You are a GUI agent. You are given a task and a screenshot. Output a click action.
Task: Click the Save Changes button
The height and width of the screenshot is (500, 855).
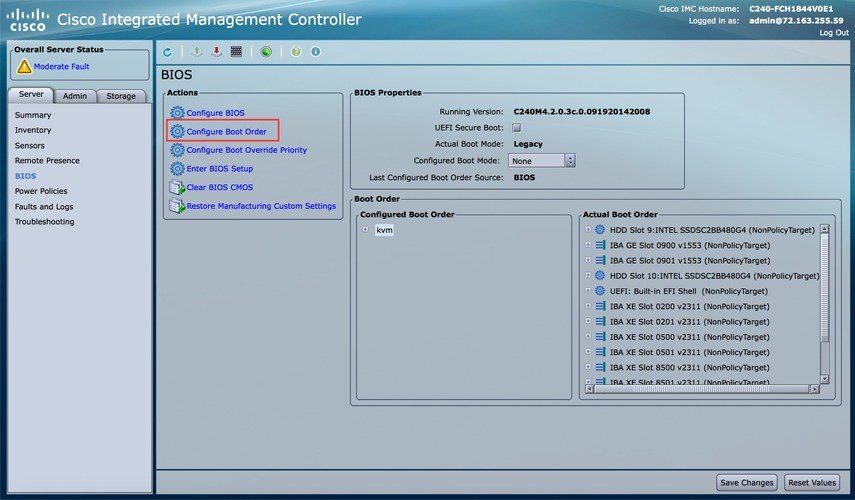click(x=746, y=483)
